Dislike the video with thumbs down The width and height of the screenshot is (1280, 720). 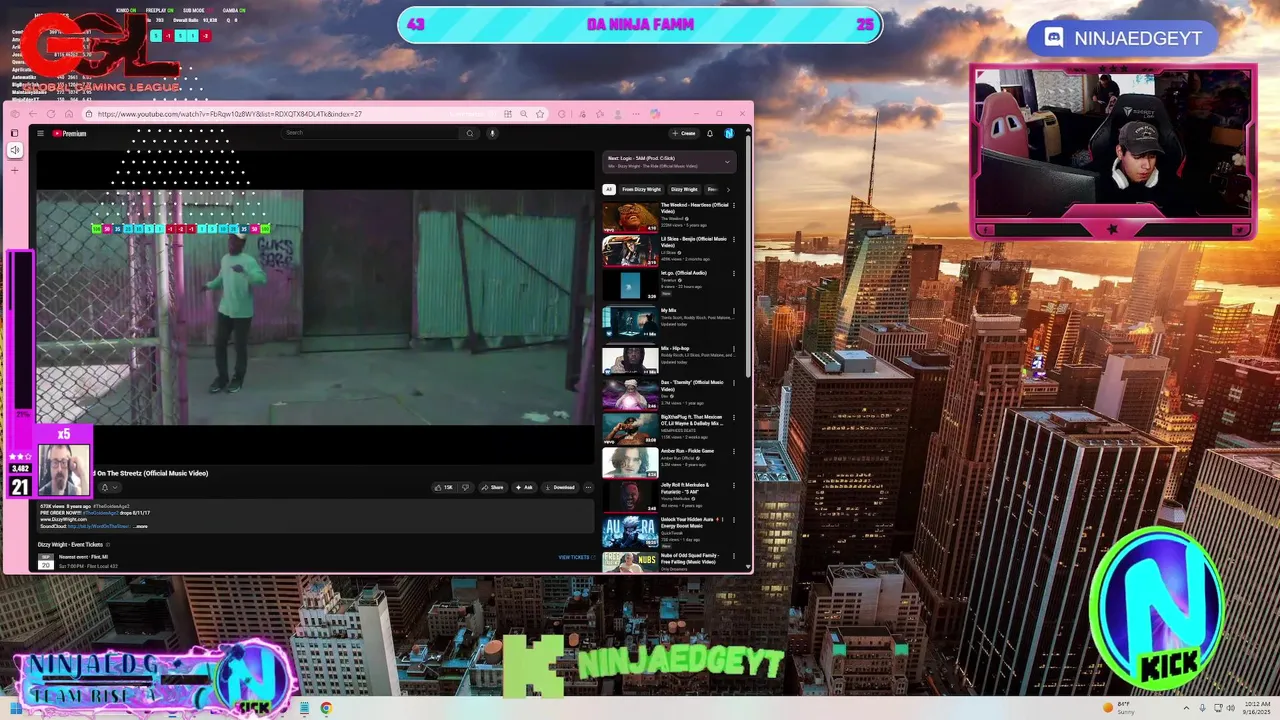[465, 487]
